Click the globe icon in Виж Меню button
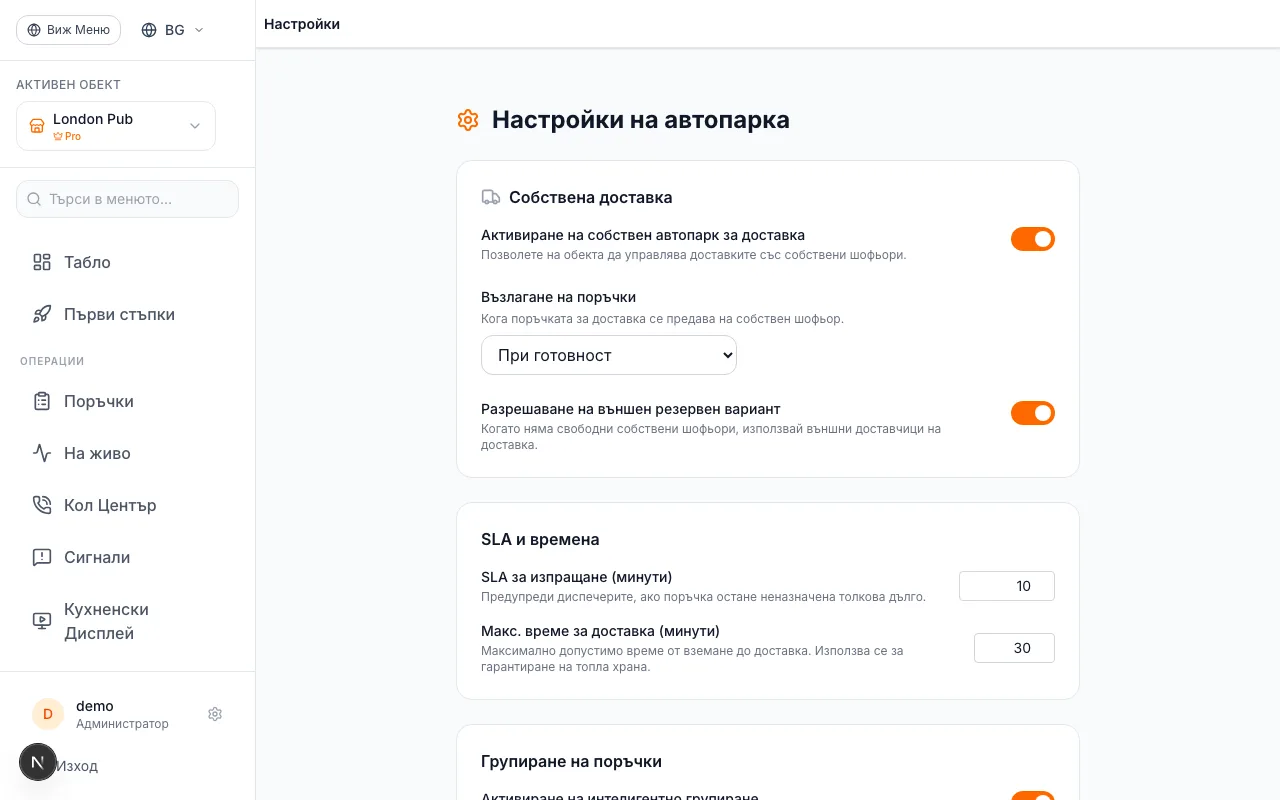The height and width of the screenshot is (800, 1280). 34,30
